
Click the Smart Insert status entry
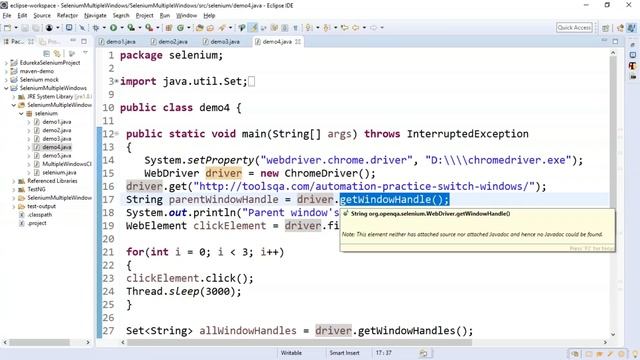coord(344,353)
